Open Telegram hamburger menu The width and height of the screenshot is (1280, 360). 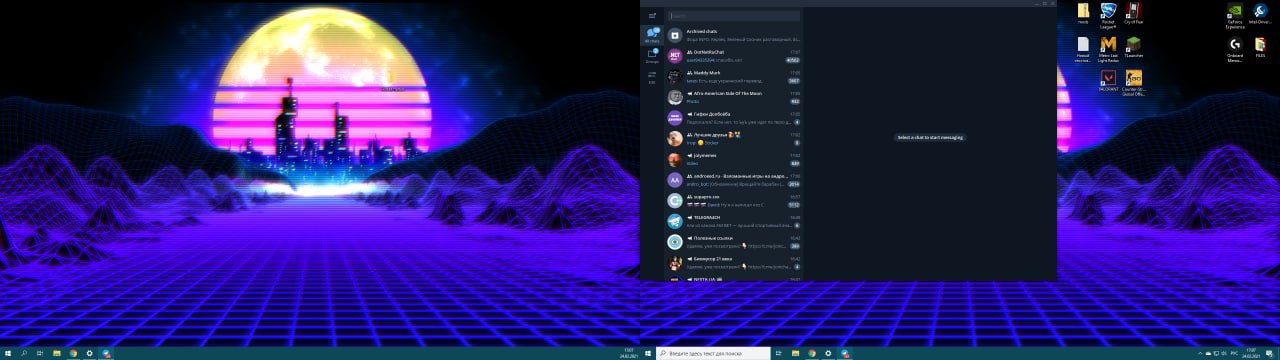click(x=652, y=16)
